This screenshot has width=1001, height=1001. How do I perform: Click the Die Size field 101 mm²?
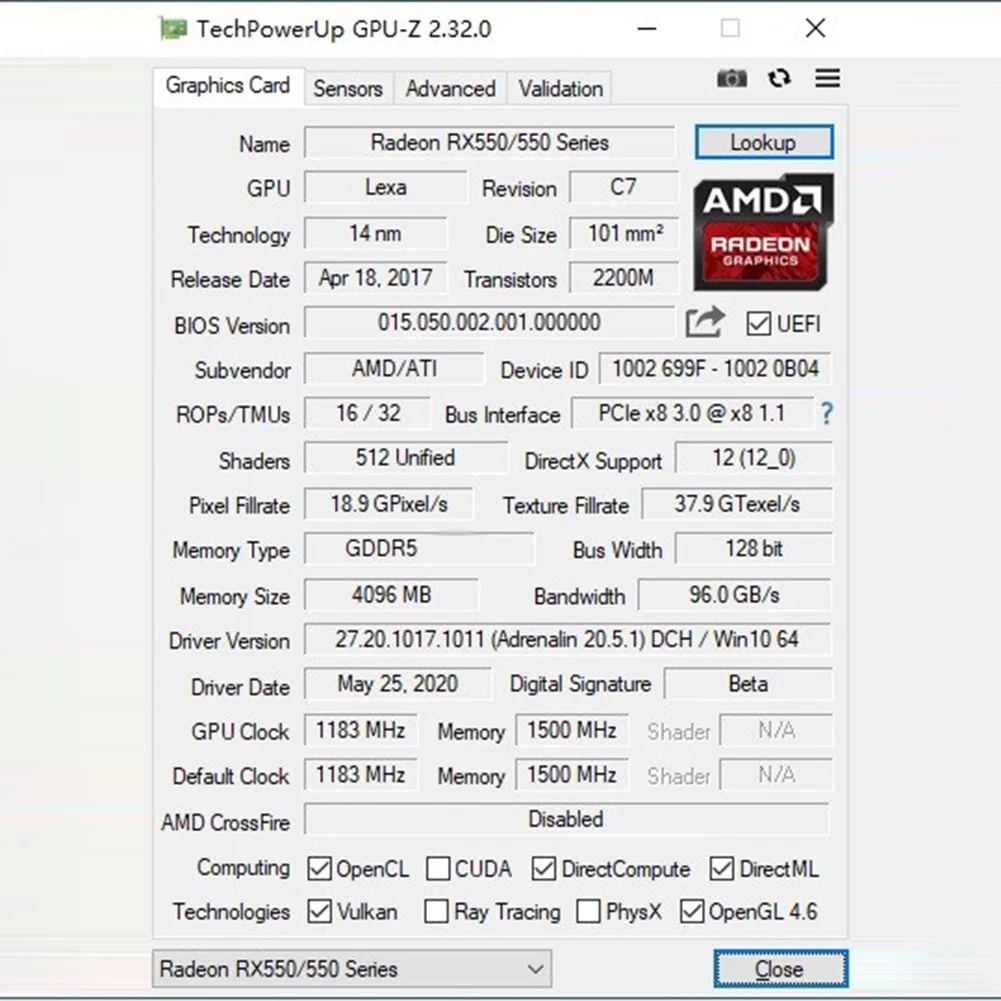[x=623, y=233]
